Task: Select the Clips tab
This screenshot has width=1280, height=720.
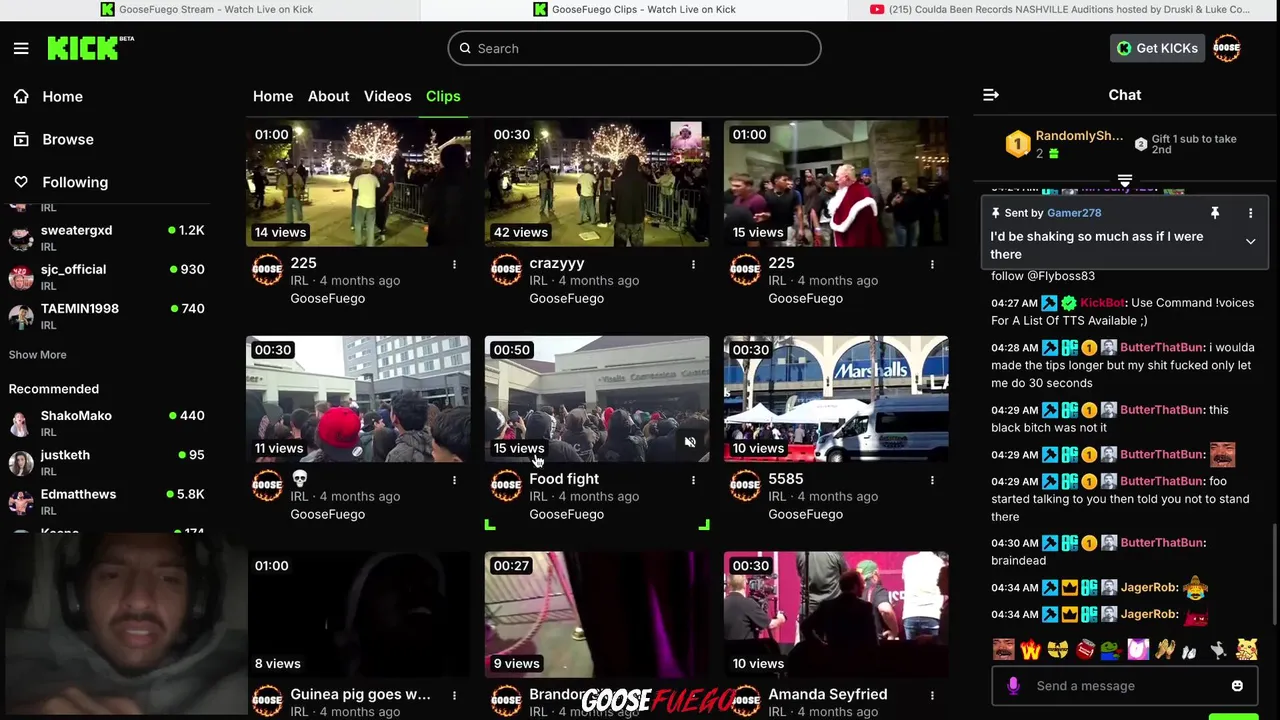Action: [443, 96]
